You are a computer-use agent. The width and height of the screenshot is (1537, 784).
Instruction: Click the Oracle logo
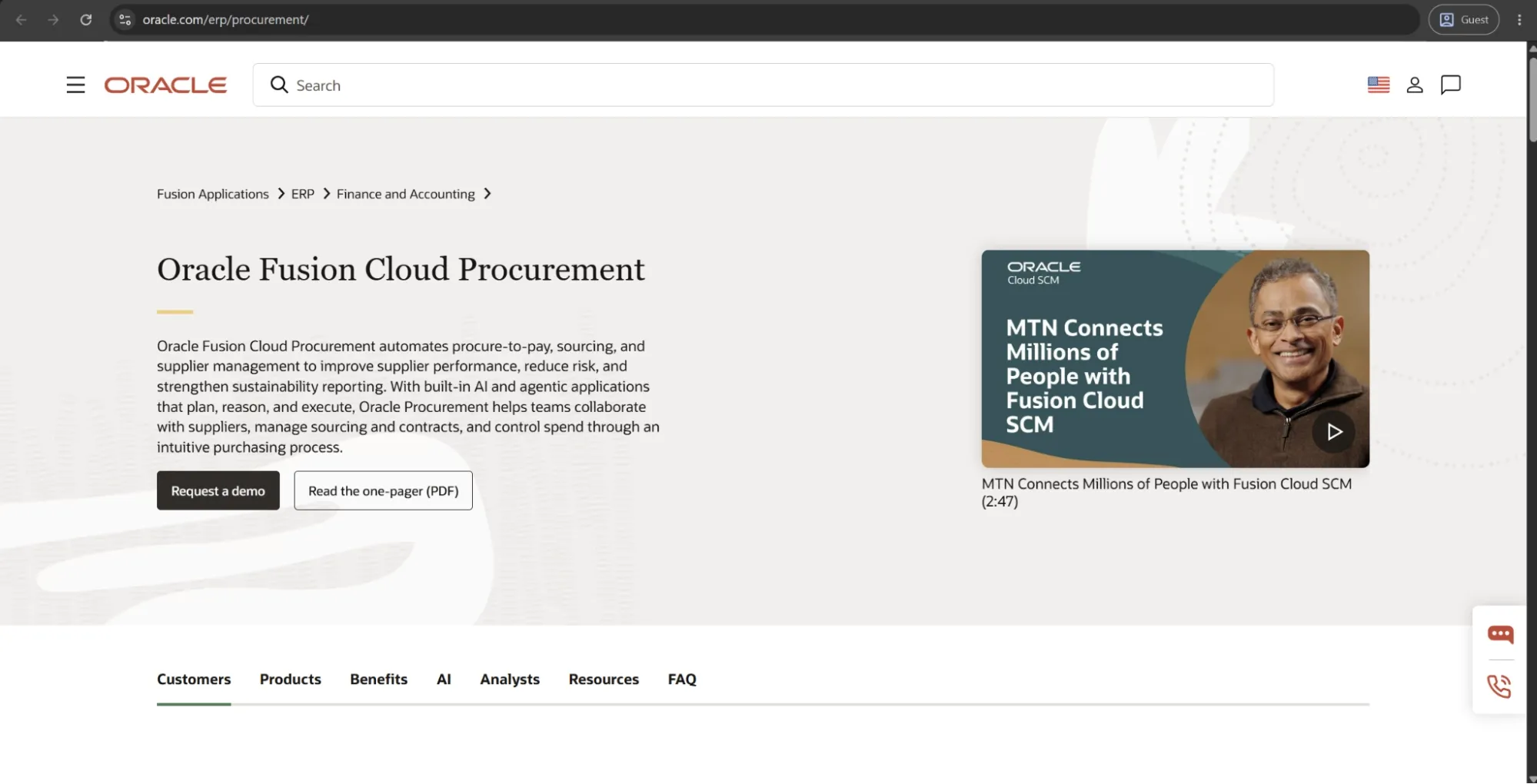(165, 85)
